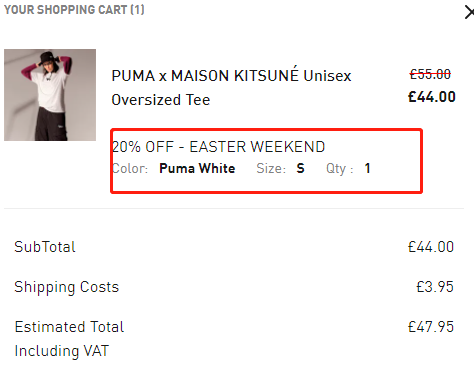Open the oversized tee product thumbnail
Screen dimensions: 474x373
click(50, 95)
